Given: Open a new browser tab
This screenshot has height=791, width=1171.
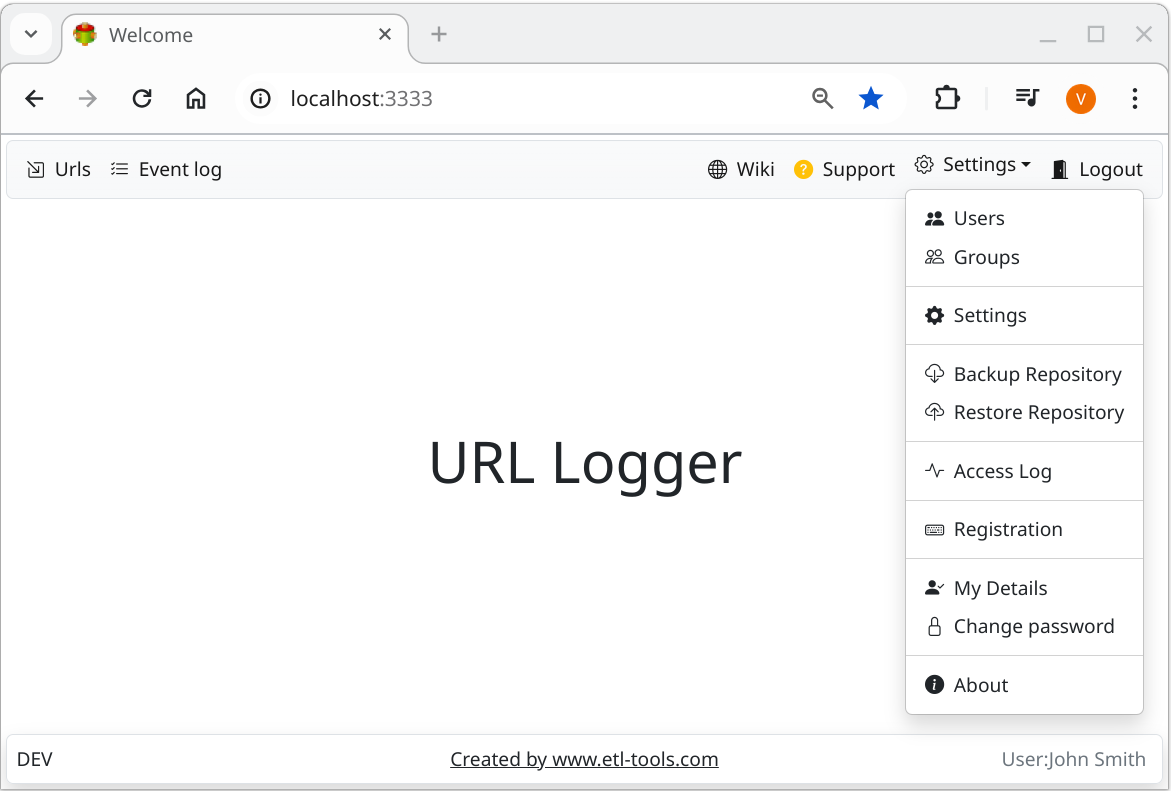Looking at the screenshot, I should 439,34.
